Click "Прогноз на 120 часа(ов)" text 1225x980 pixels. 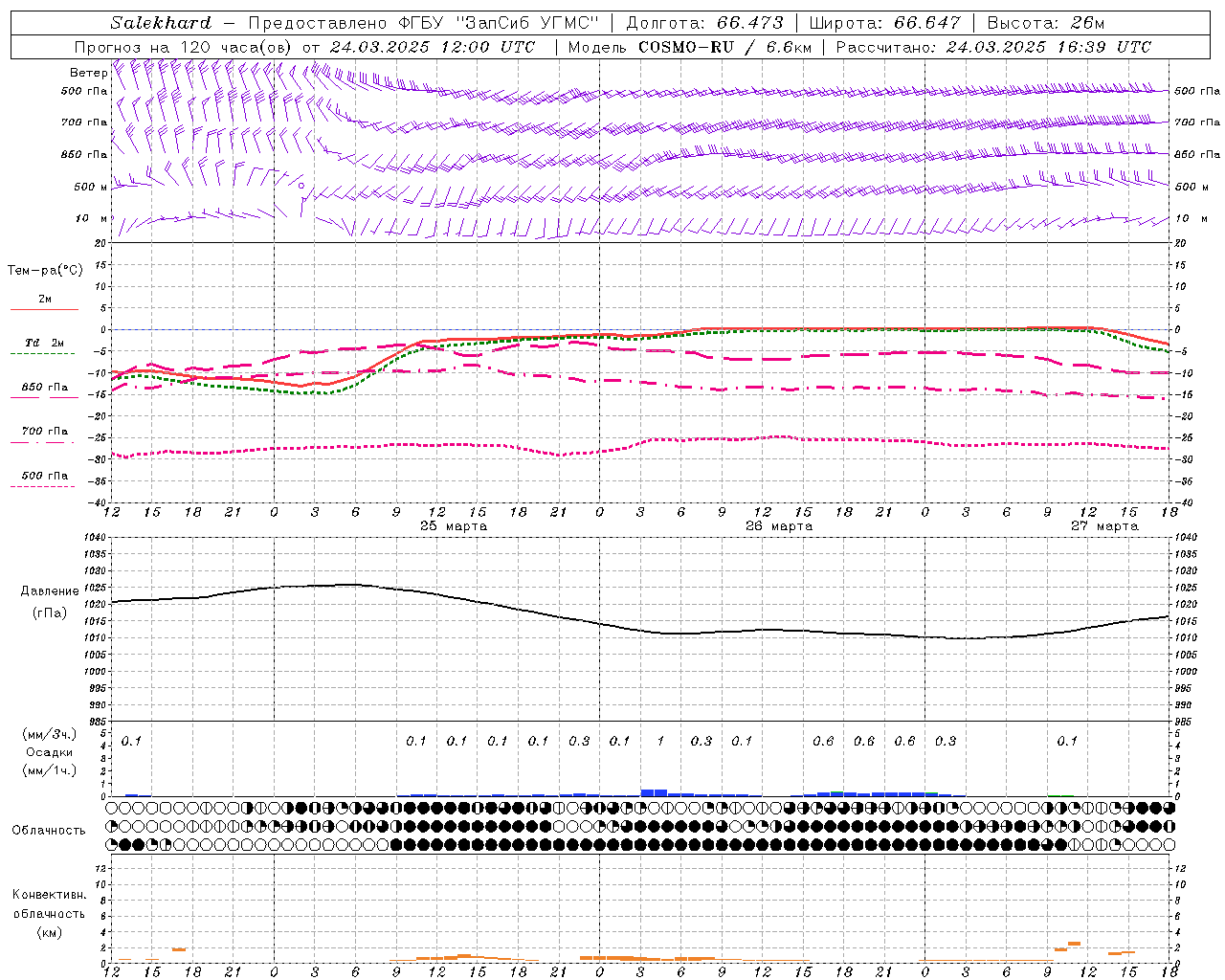pos(183,47)
